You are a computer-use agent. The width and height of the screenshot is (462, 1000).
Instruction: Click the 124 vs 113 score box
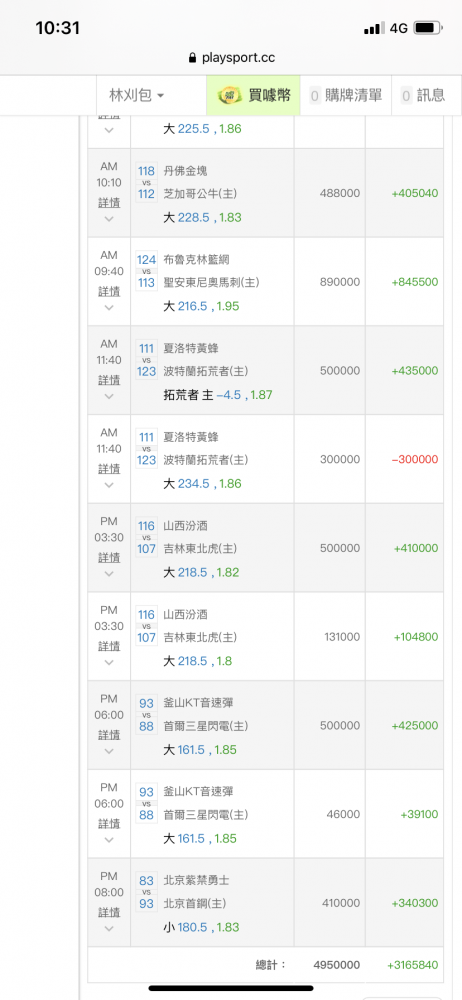coord(147,271)
